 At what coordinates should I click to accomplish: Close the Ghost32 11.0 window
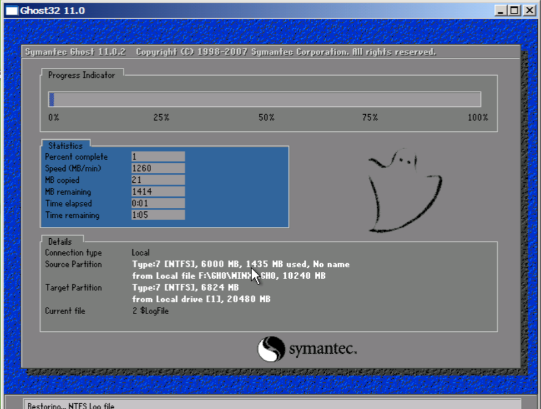coord(529,11)
